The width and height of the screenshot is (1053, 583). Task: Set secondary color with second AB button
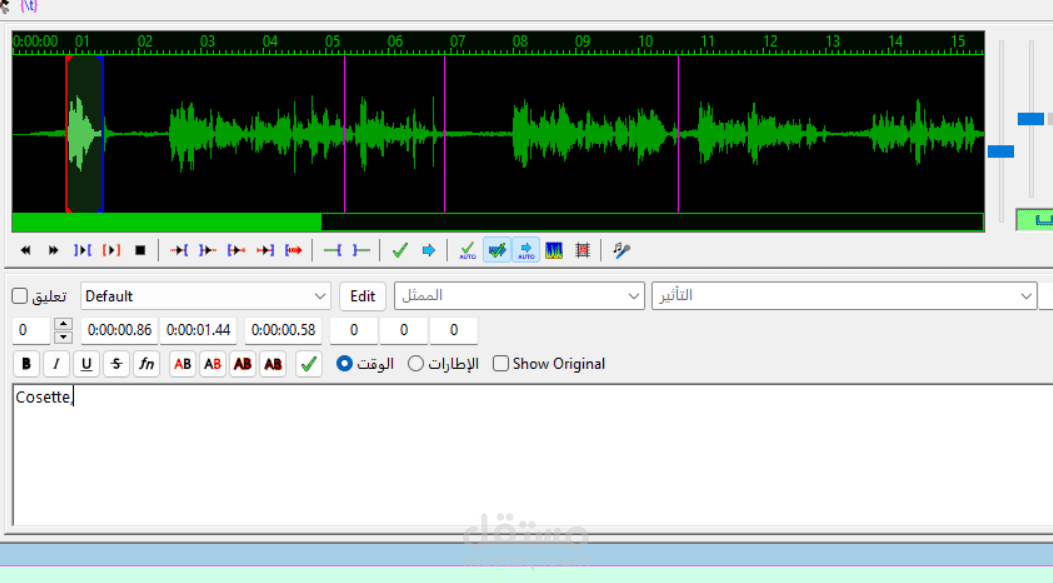pos(213,364)
